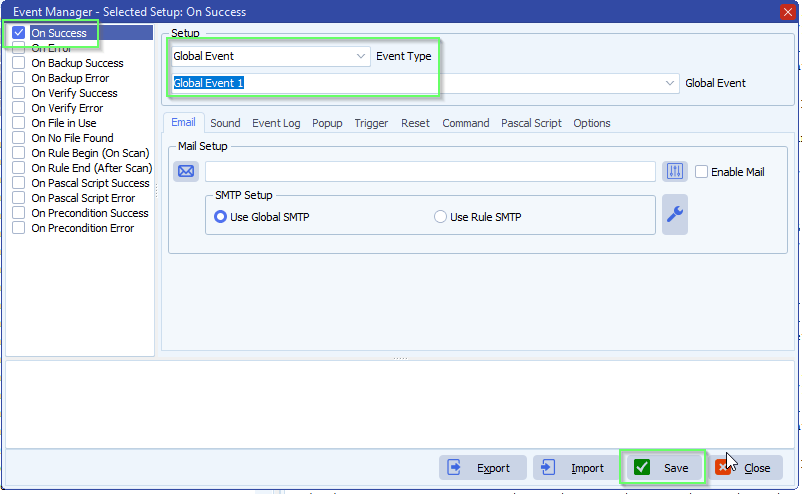
Task: Click the Export button
Action: click(x=482, y=467)
